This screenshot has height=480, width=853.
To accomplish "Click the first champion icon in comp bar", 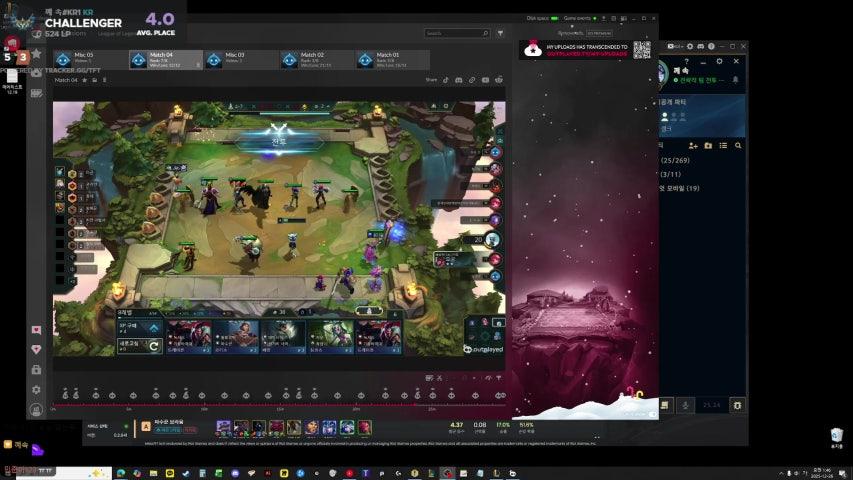I will click(x=223, y=428).
